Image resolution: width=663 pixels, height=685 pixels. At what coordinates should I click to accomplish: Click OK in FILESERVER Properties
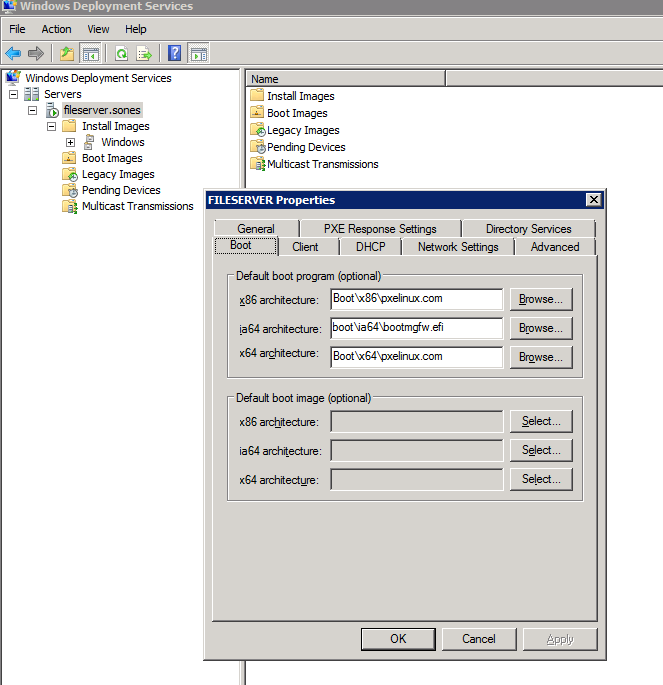(x=398, y=639)
